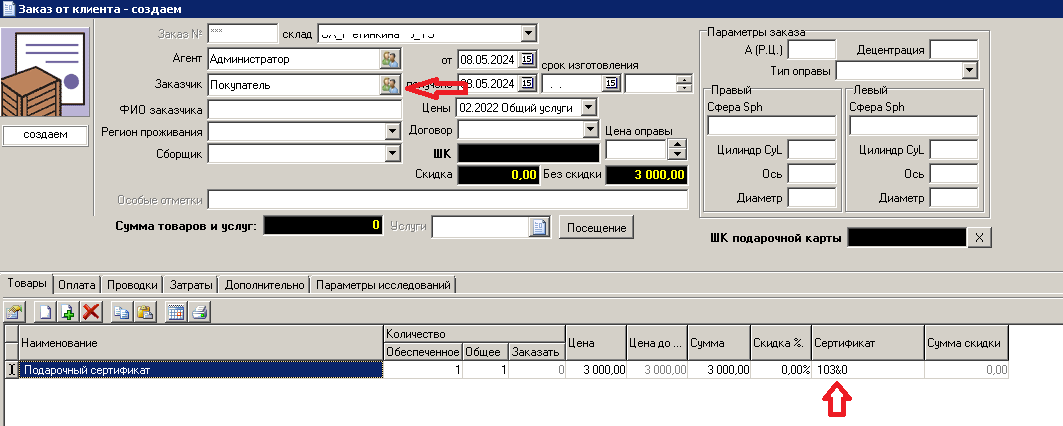Click the red X delete row icon
The height and width of the screenshot is (426, 1063).
(91, 312)
